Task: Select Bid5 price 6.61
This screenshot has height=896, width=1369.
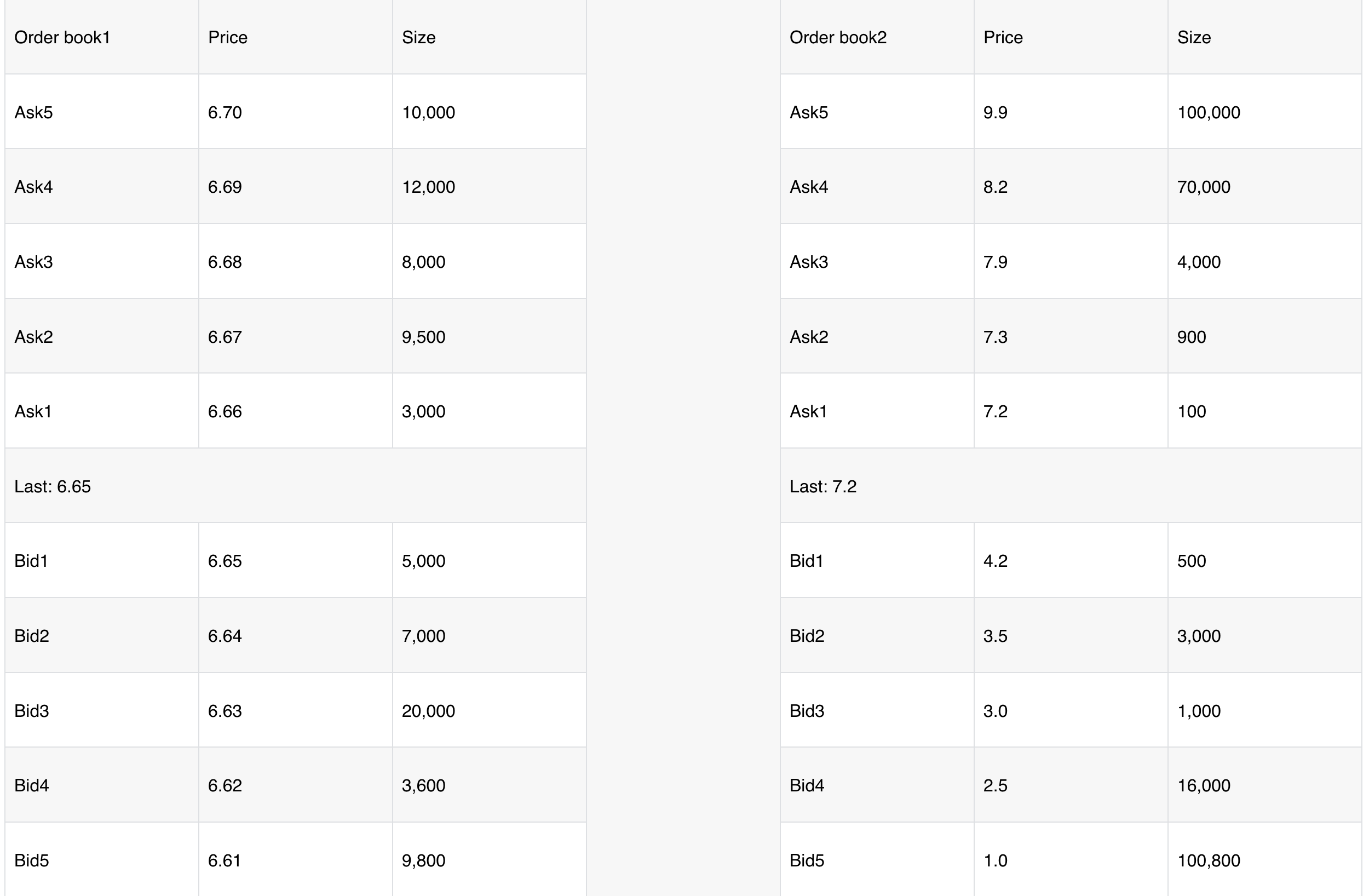Action: pyautogui.click(x=296, y=860)
